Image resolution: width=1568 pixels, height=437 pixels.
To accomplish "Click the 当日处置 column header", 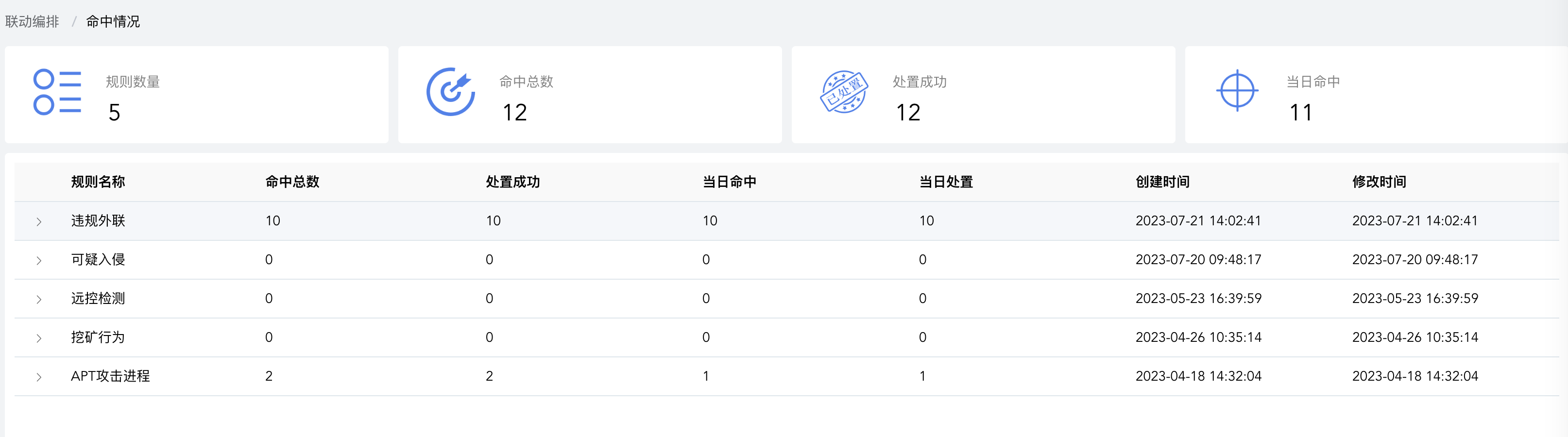I will (945, 182).
